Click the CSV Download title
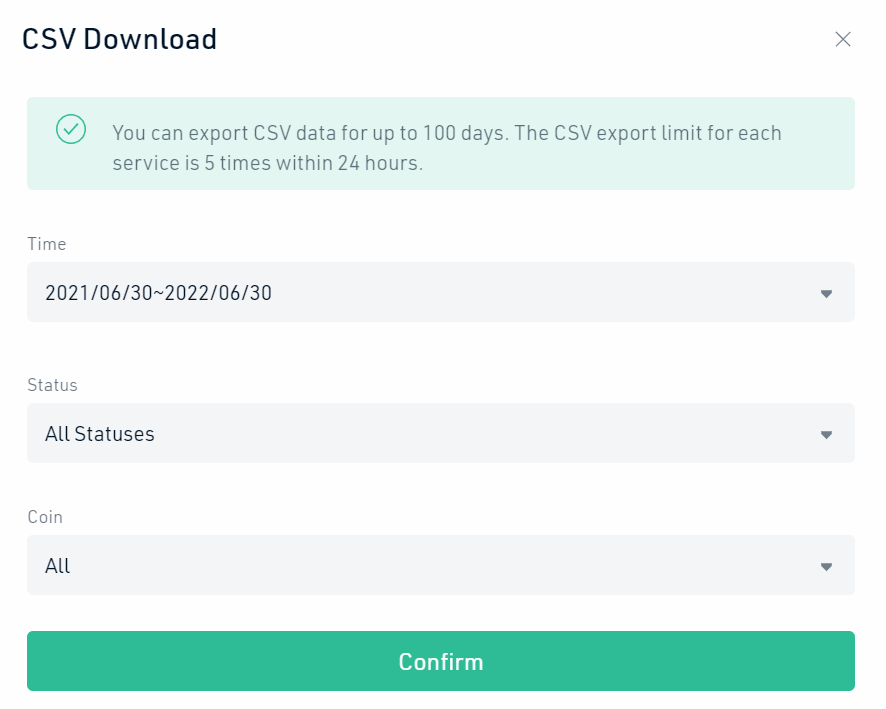886x709 pixels. tap(120, 40)
